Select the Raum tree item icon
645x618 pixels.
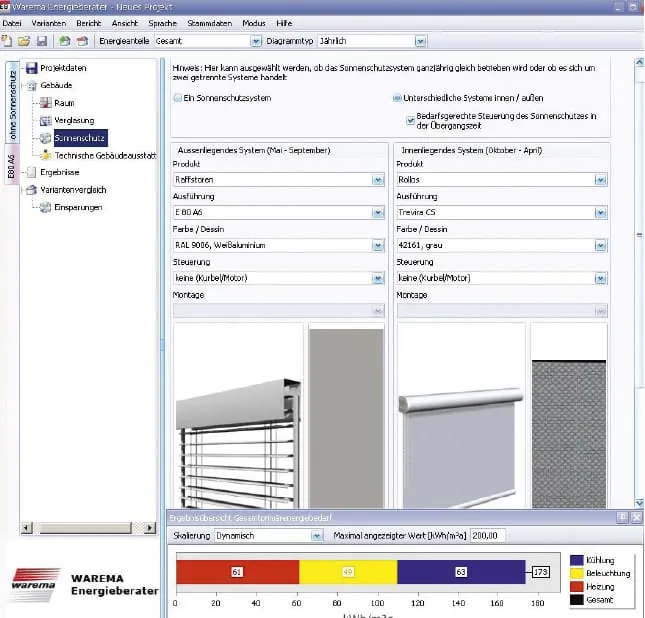[x=45, y=103]
